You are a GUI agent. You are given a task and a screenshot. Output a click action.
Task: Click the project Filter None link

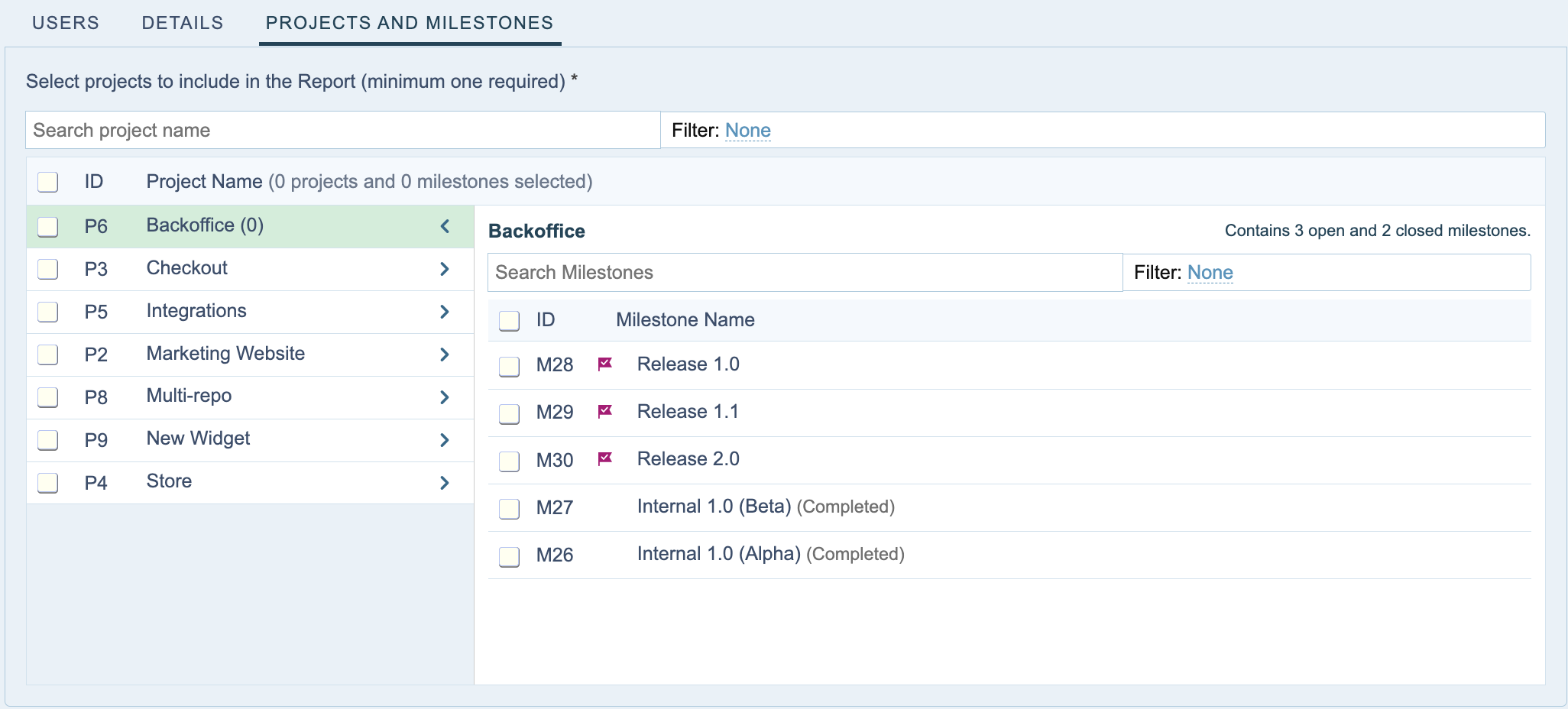[747, 131]
